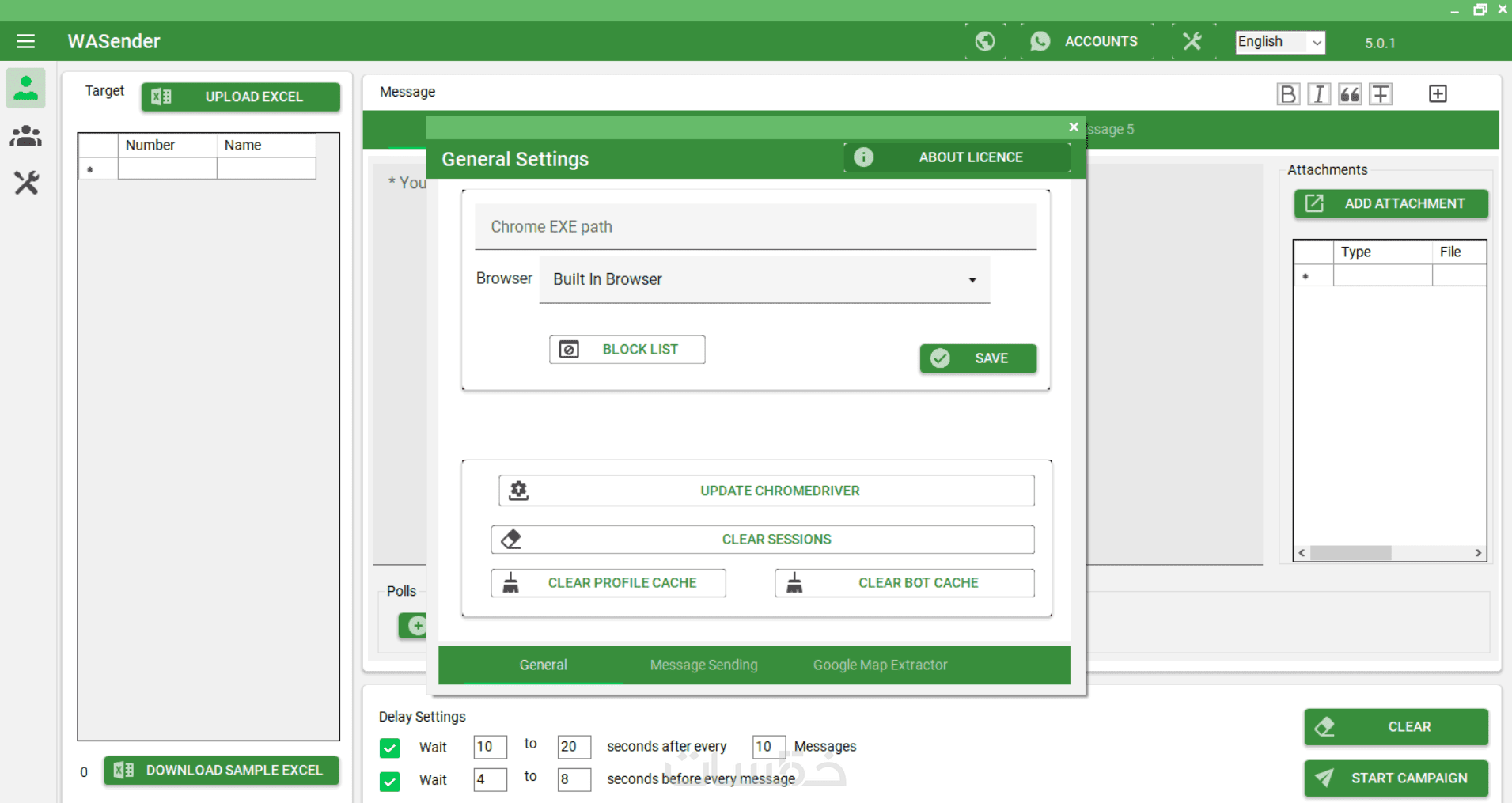Click the wait minimum field showing 10
This screenshot has width=1512, height=803.
(x=490, y=747)
